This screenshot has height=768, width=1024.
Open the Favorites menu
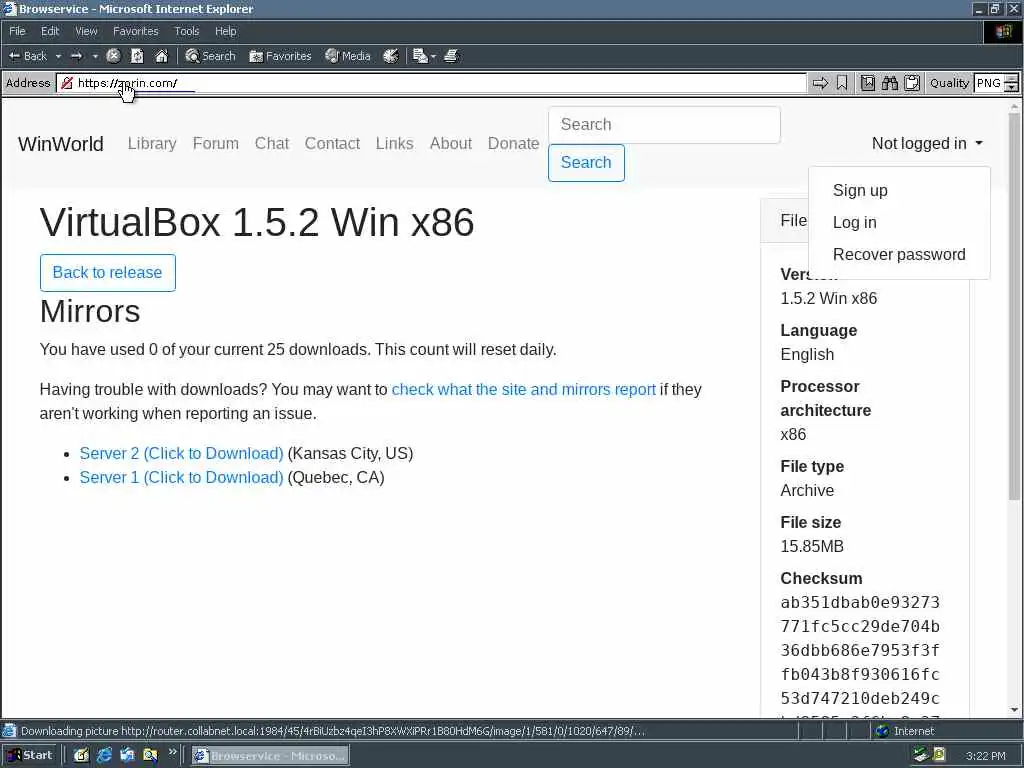(135, 31)
